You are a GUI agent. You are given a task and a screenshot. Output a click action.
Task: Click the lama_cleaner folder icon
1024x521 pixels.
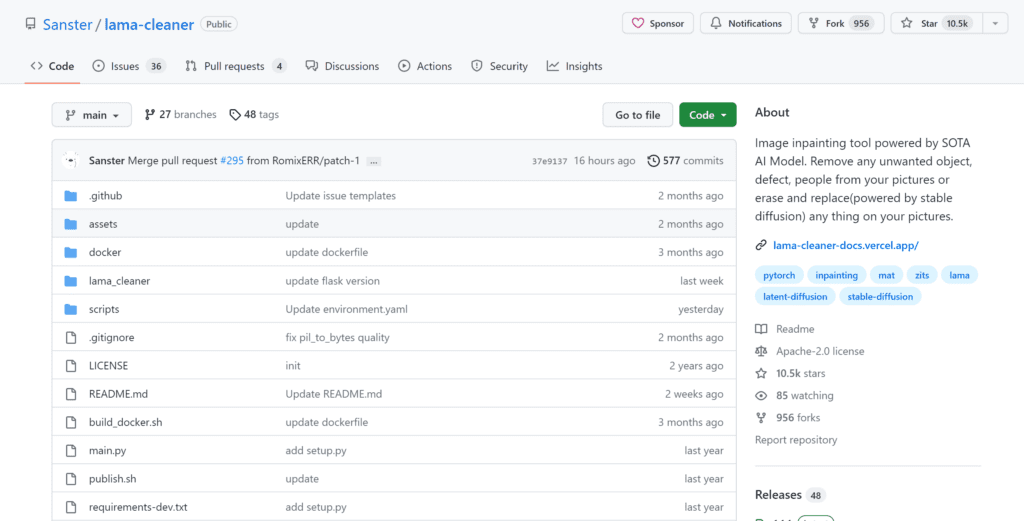tap(71, 281)
